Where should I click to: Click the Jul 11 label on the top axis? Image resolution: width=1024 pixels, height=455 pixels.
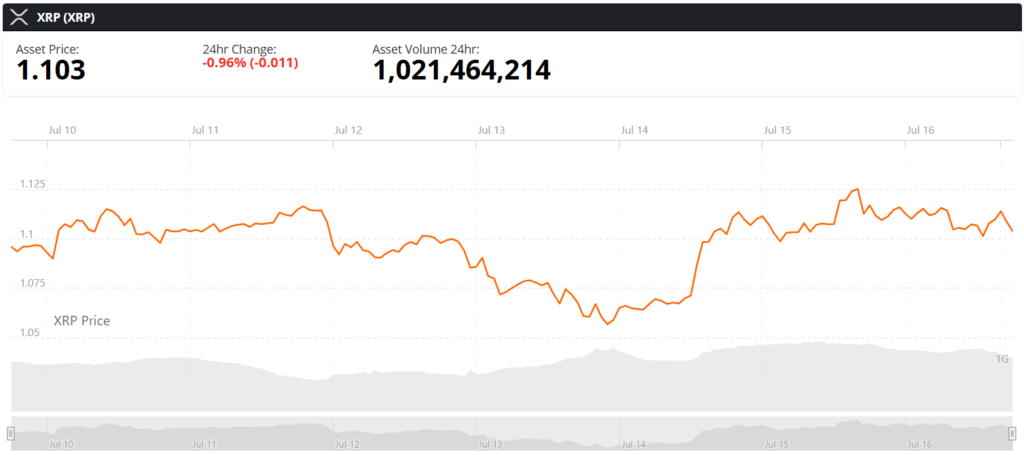click(205, 130)
